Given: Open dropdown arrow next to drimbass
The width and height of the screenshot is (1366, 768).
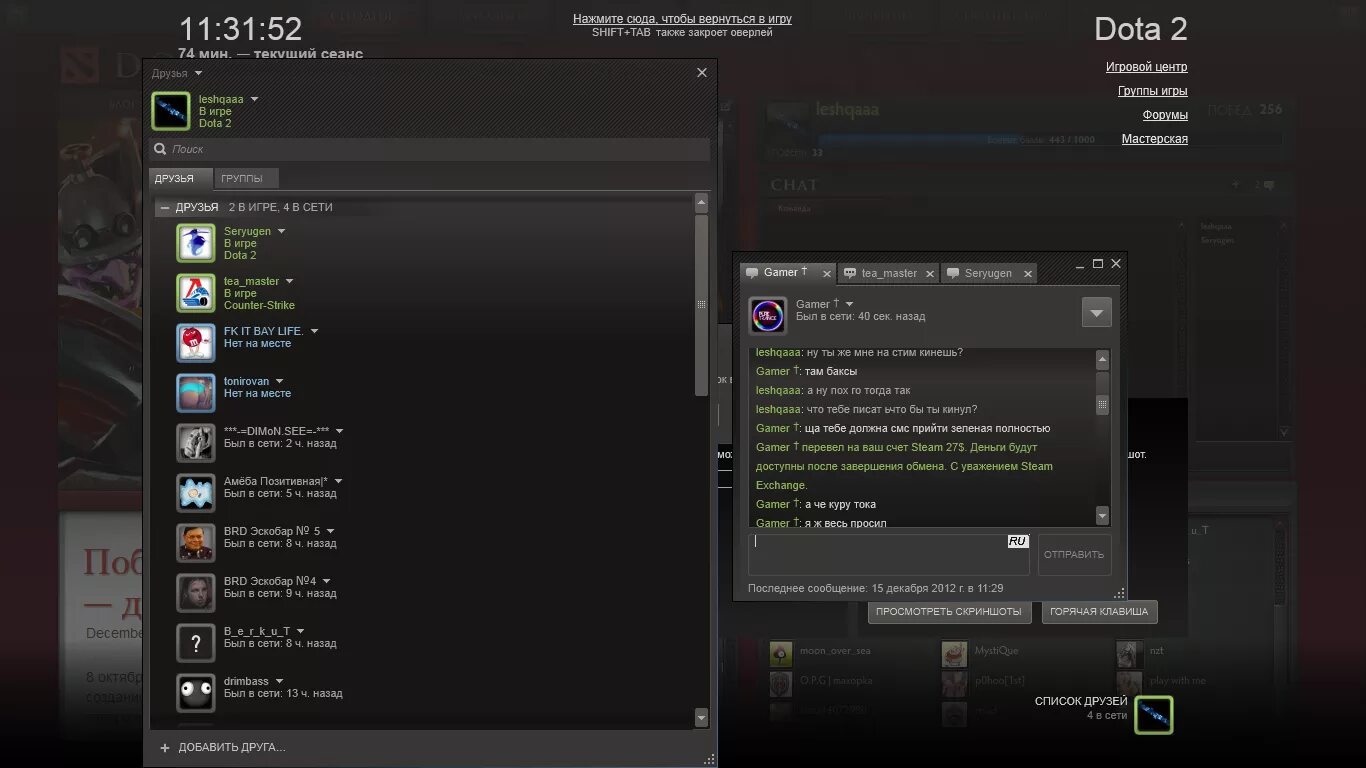Looking at the screenshot, I should [279, 681].
